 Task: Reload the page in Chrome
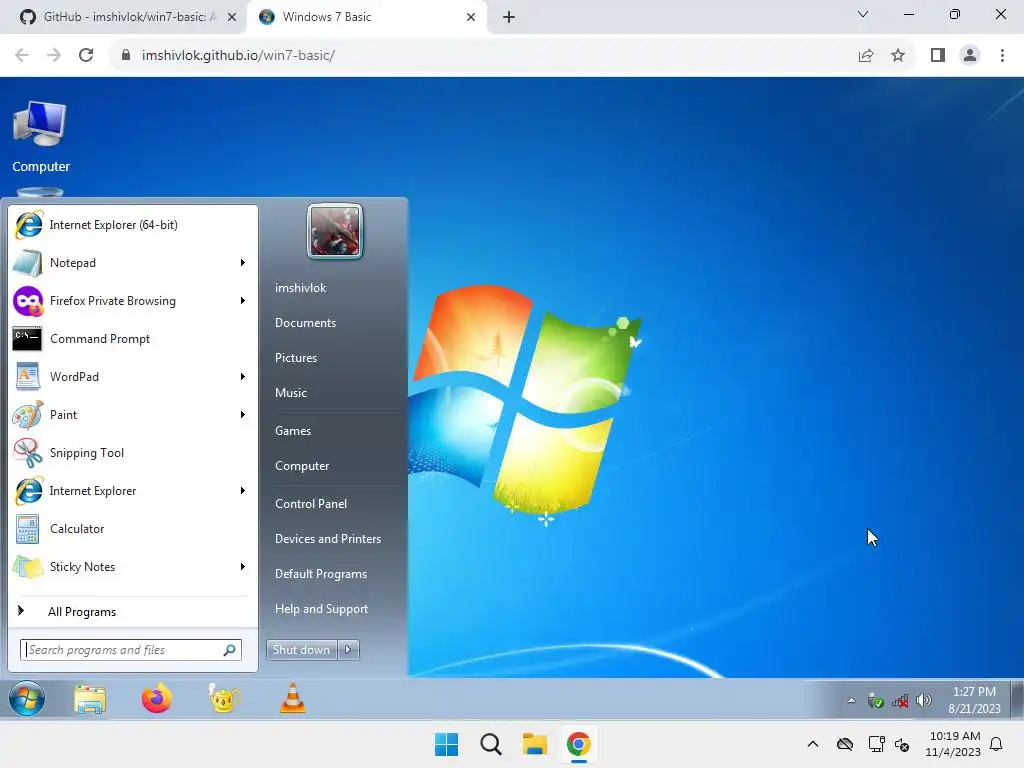click(x=86, y=56)
